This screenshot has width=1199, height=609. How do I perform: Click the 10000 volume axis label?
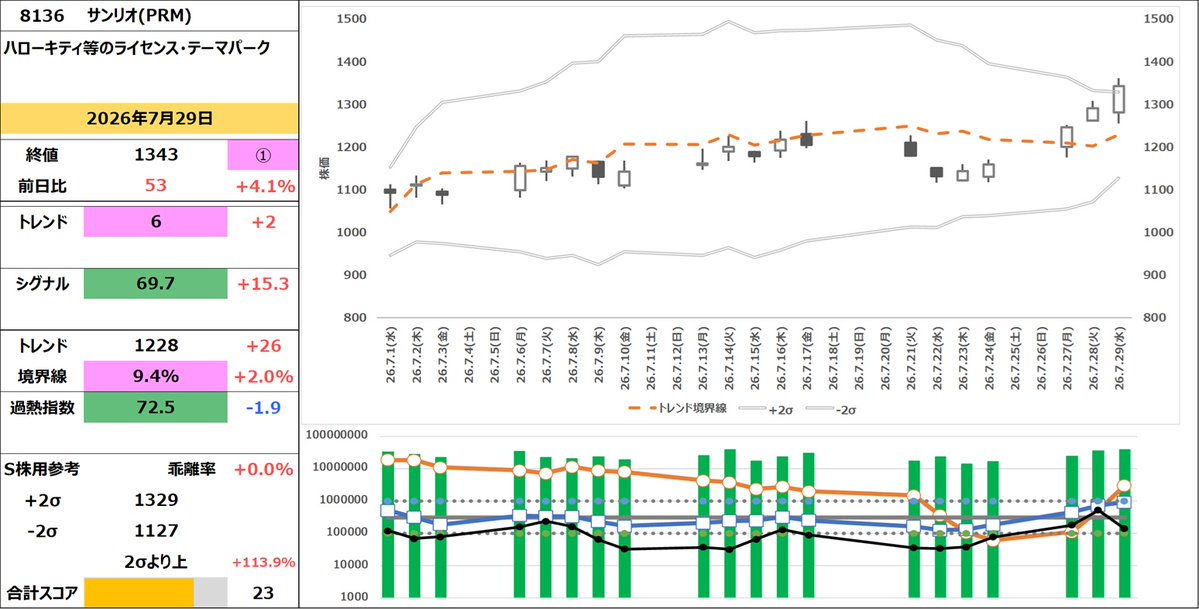coord(349,565)
